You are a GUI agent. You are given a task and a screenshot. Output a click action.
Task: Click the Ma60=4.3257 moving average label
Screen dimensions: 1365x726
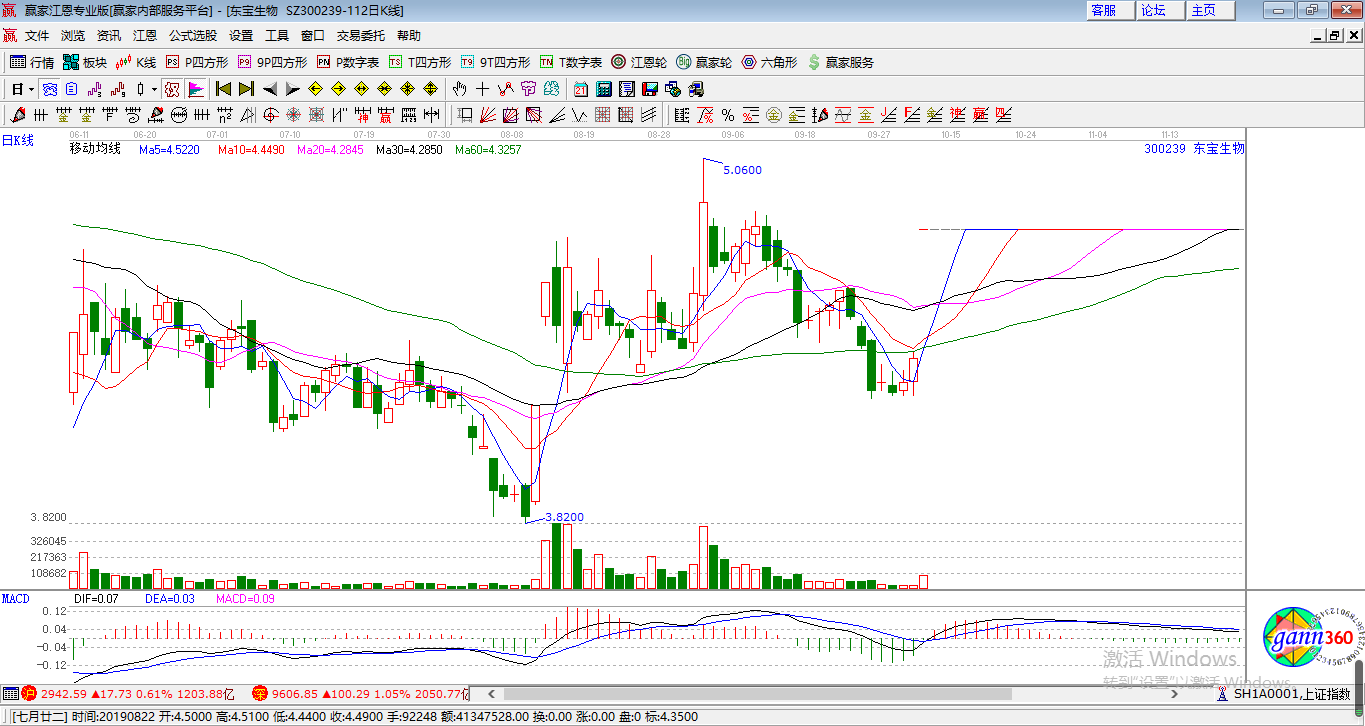[x=488, y=149]
